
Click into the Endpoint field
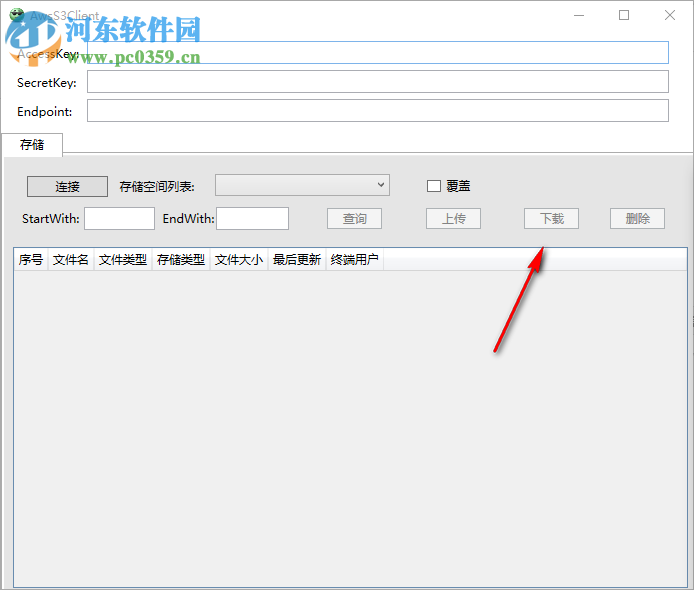point(378,111)
